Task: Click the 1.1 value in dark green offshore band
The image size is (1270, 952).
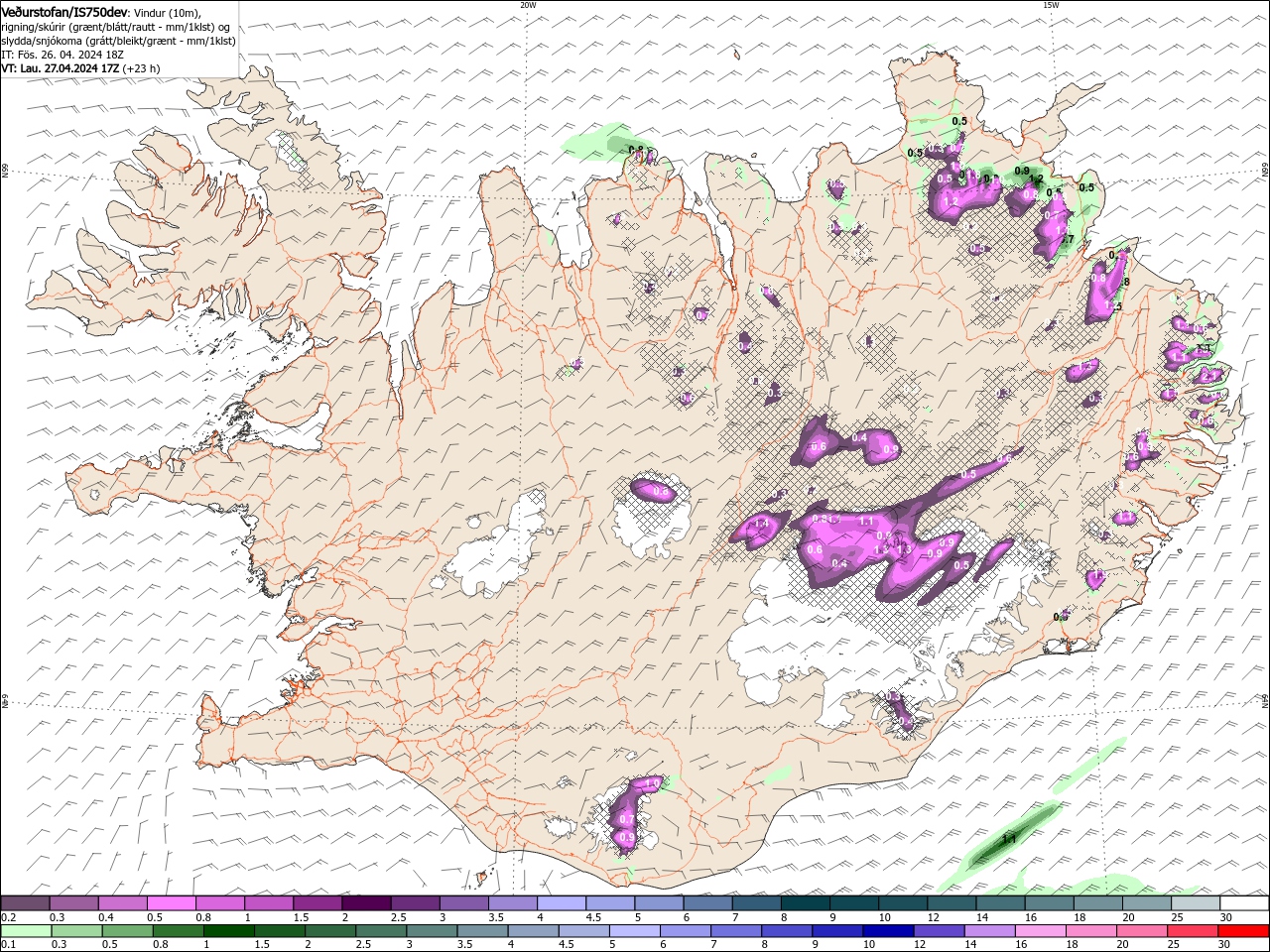Action: tap(1009, 839)
